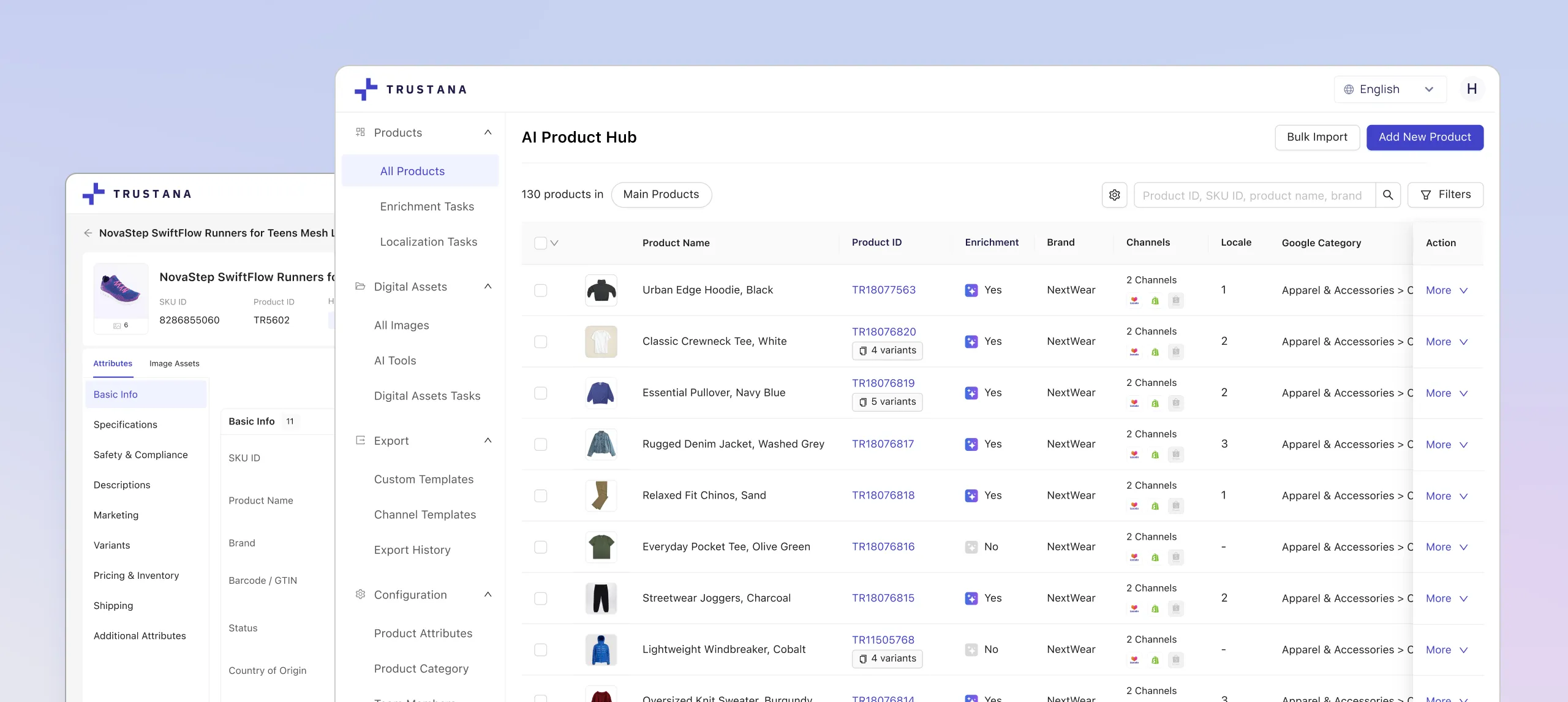Click the Bulk Import button
Viewport: 1568px width, 702px height.
click(1317, 137)
